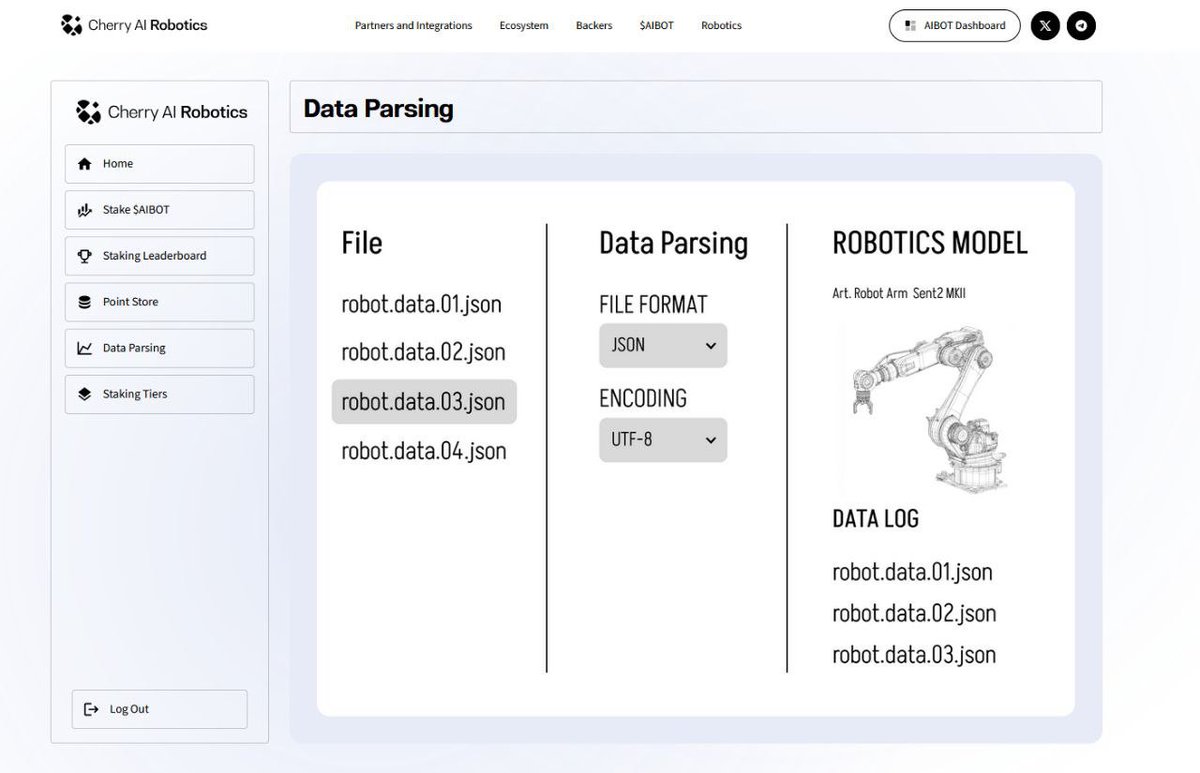Click robot.data.01.json in the File list
The height and width of the screenshot is (773, 1200).
click(421, 304)
